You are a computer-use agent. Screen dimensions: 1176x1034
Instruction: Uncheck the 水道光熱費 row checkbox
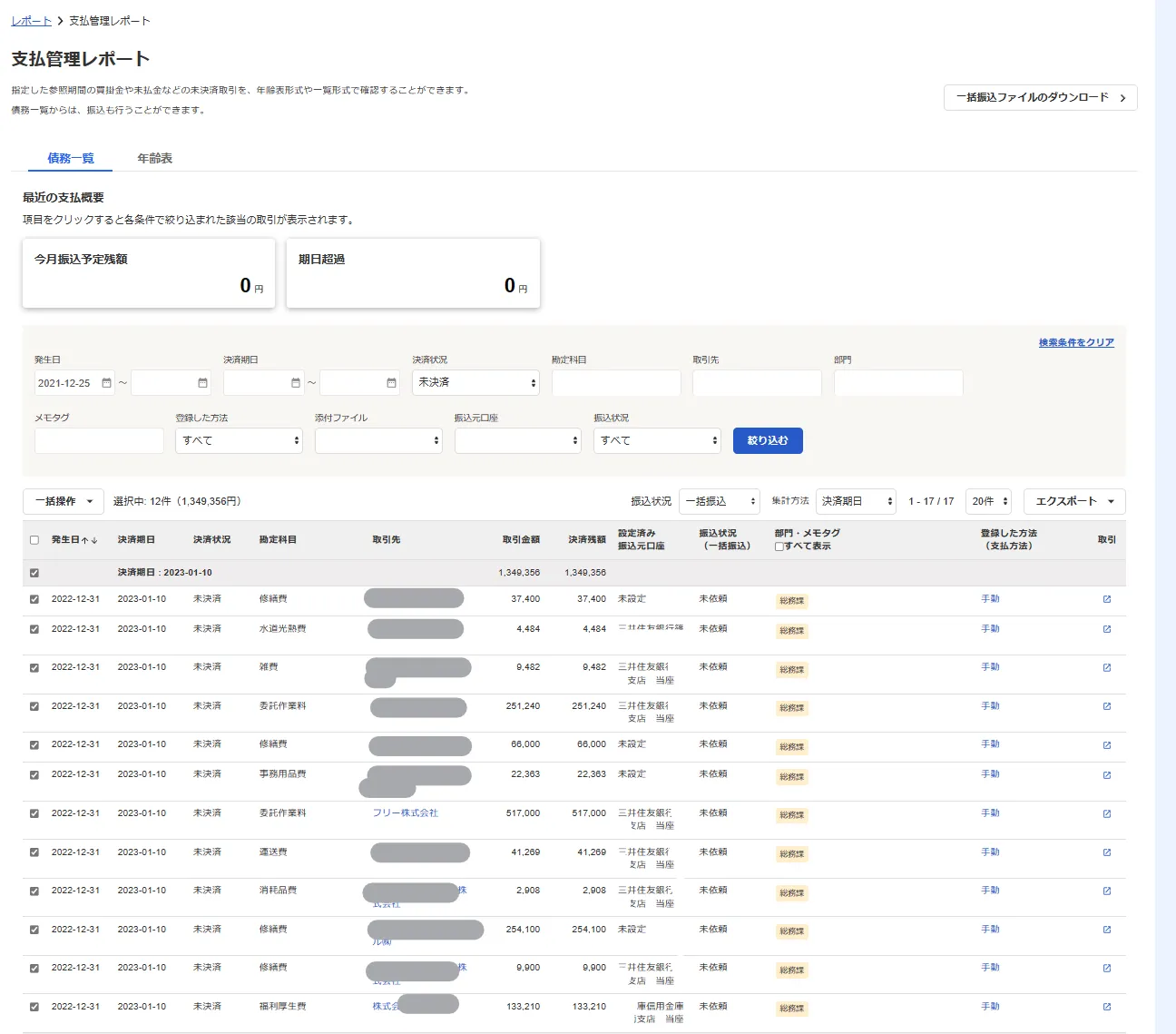coord(34,629)
